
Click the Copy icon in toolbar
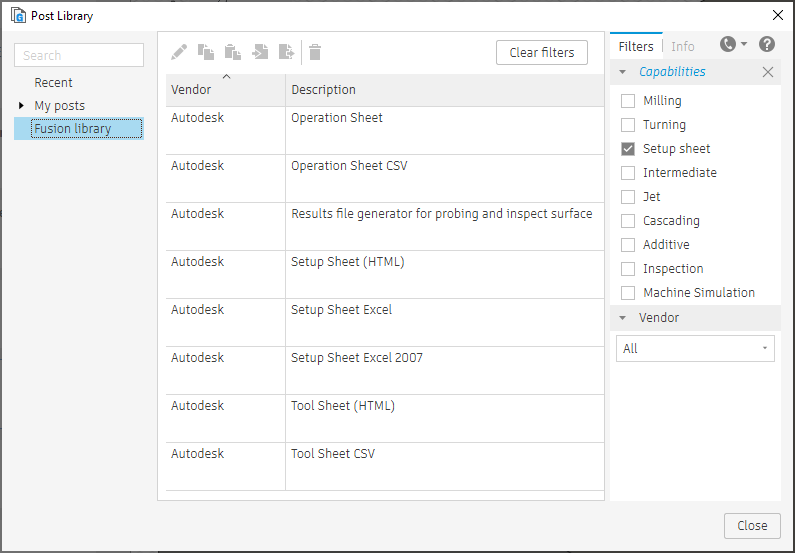[206, 52]
